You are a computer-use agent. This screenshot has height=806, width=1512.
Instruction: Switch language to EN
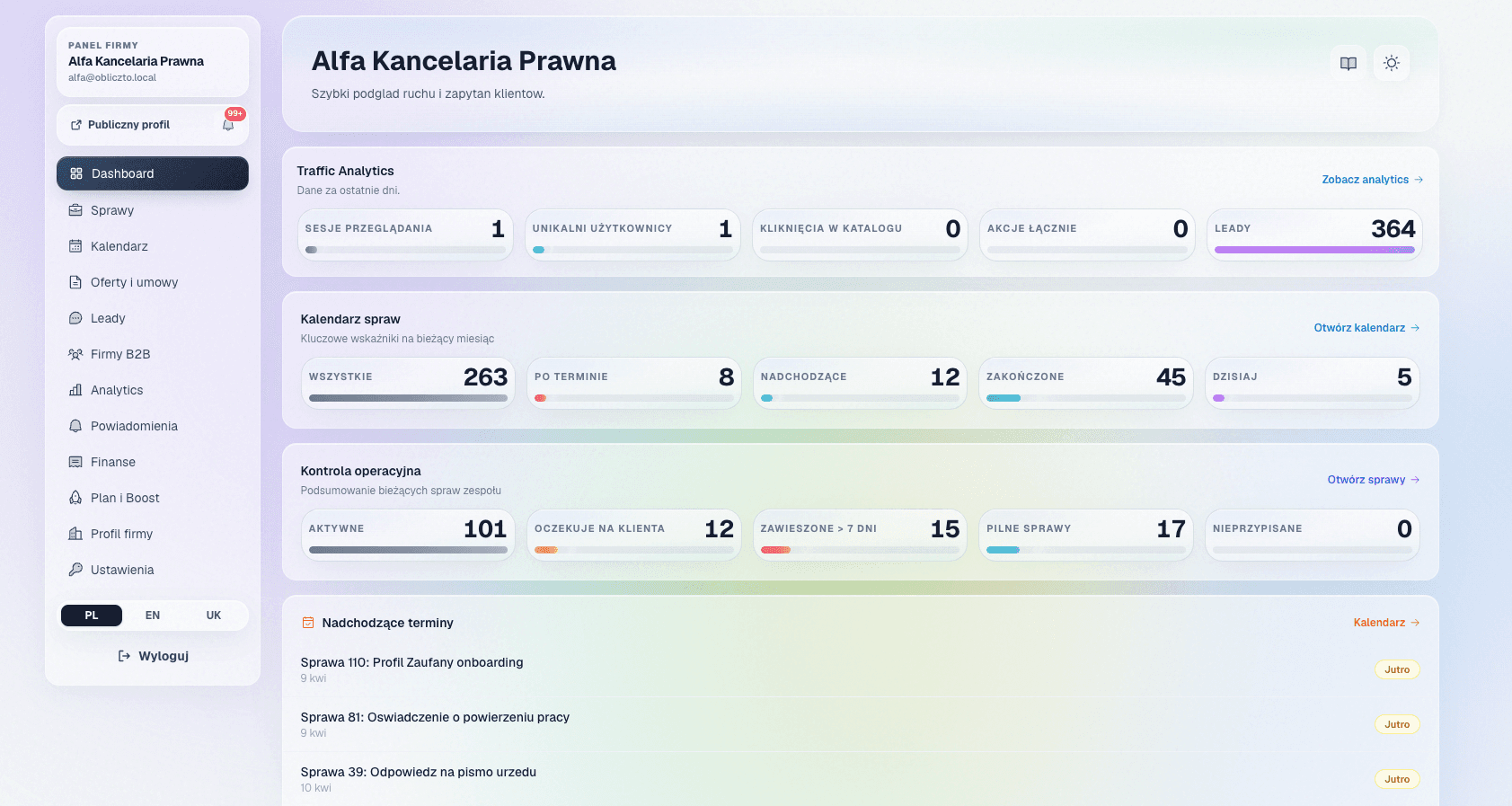point(153,616)
